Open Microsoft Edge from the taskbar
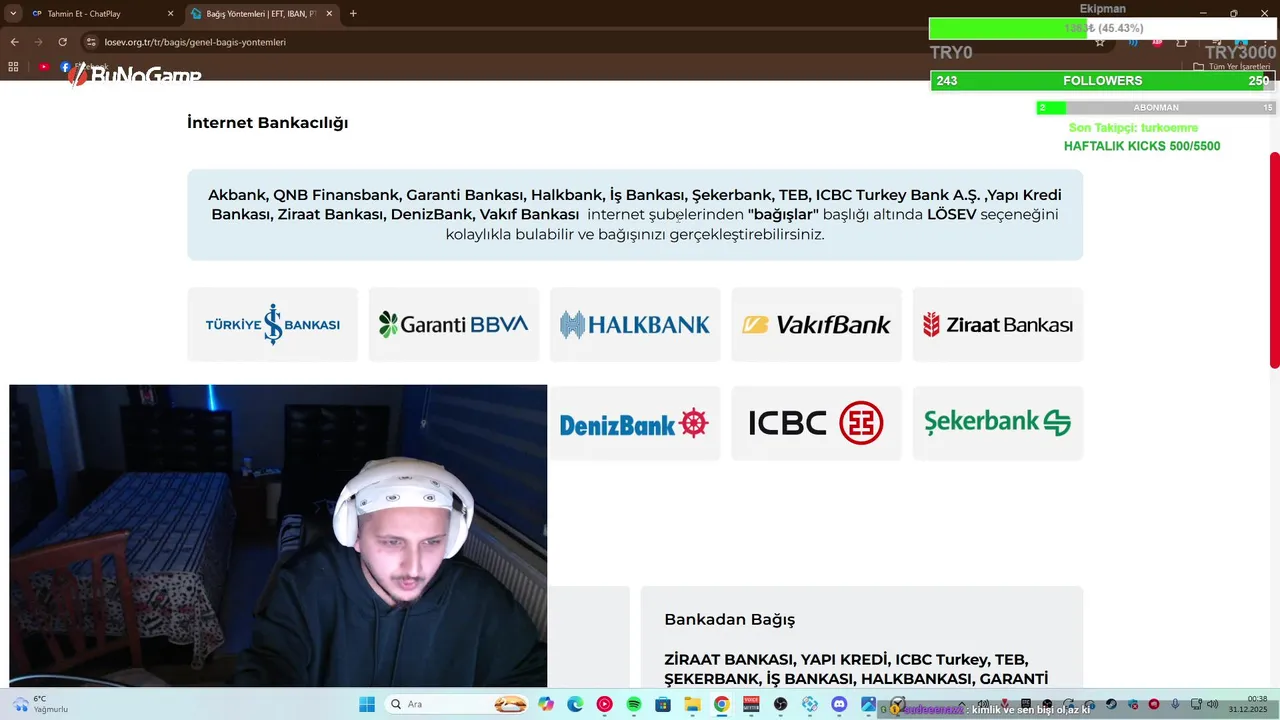Viewport: 1280px width, 720px height. click(x=575, y=704)
